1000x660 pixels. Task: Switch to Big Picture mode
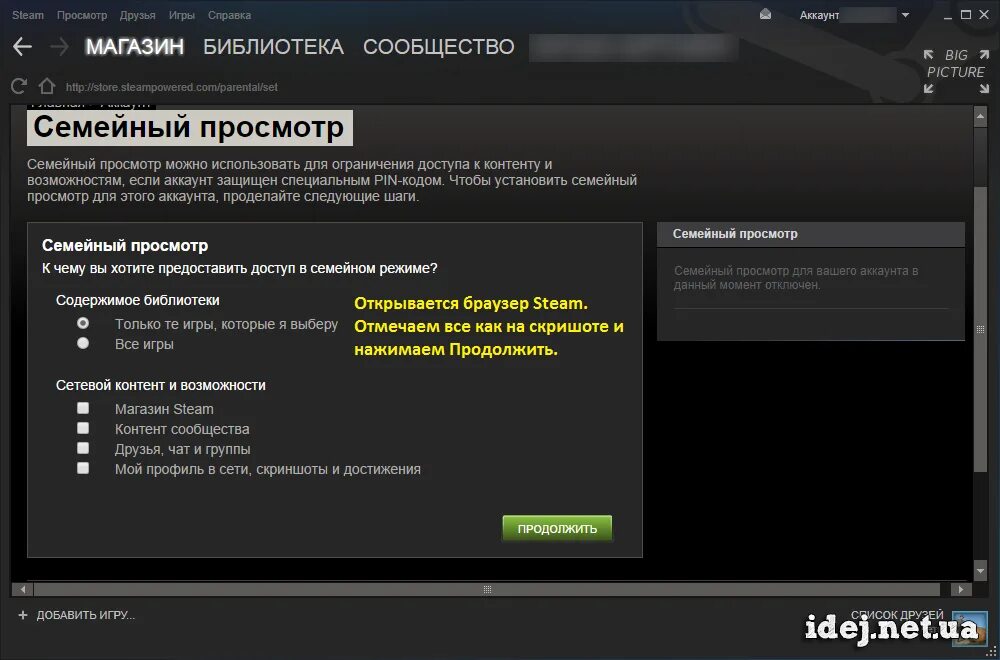point(955,71)
